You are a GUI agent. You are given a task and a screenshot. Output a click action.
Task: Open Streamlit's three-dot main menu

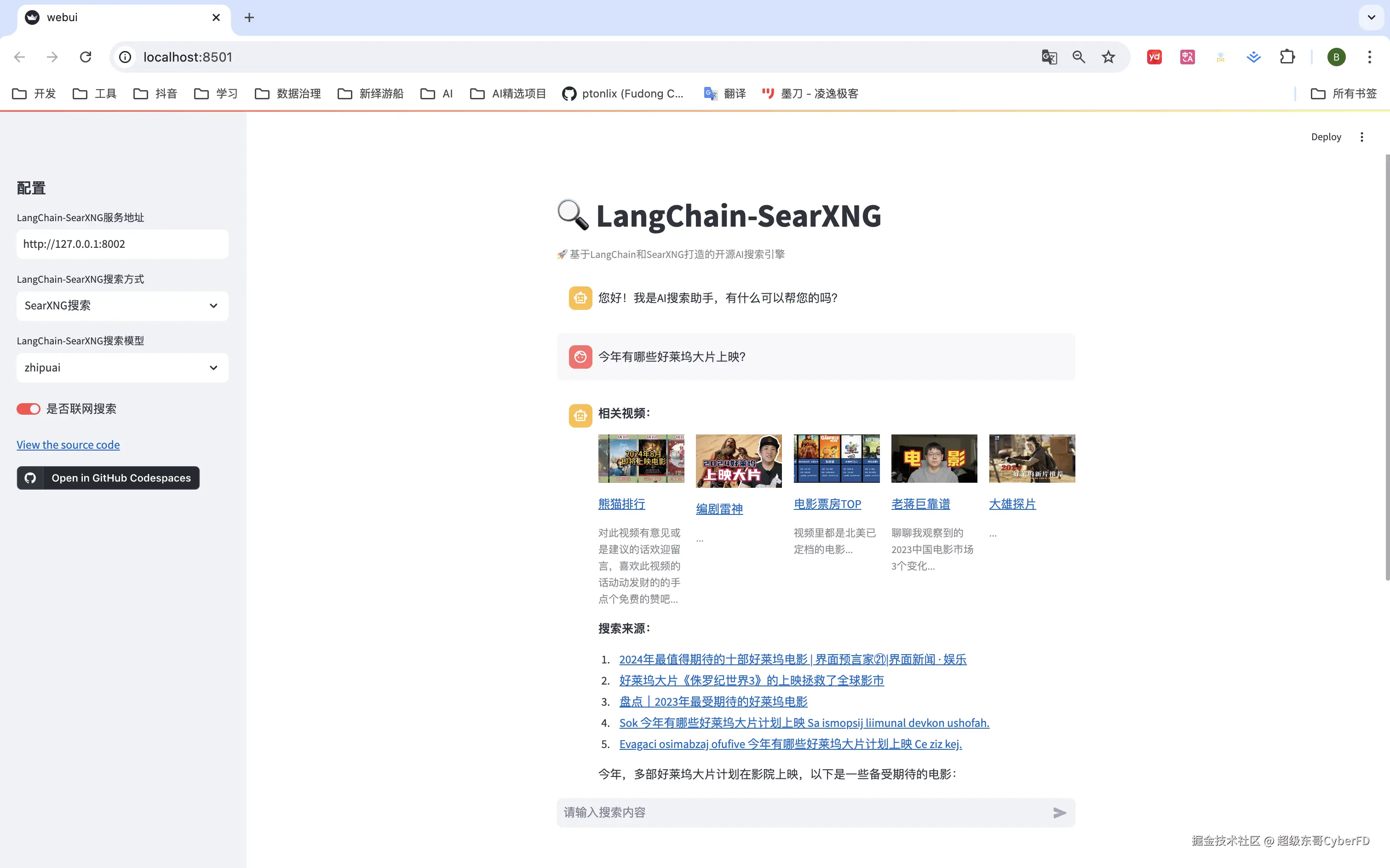pyautogui.click(x=1361, y=137)
